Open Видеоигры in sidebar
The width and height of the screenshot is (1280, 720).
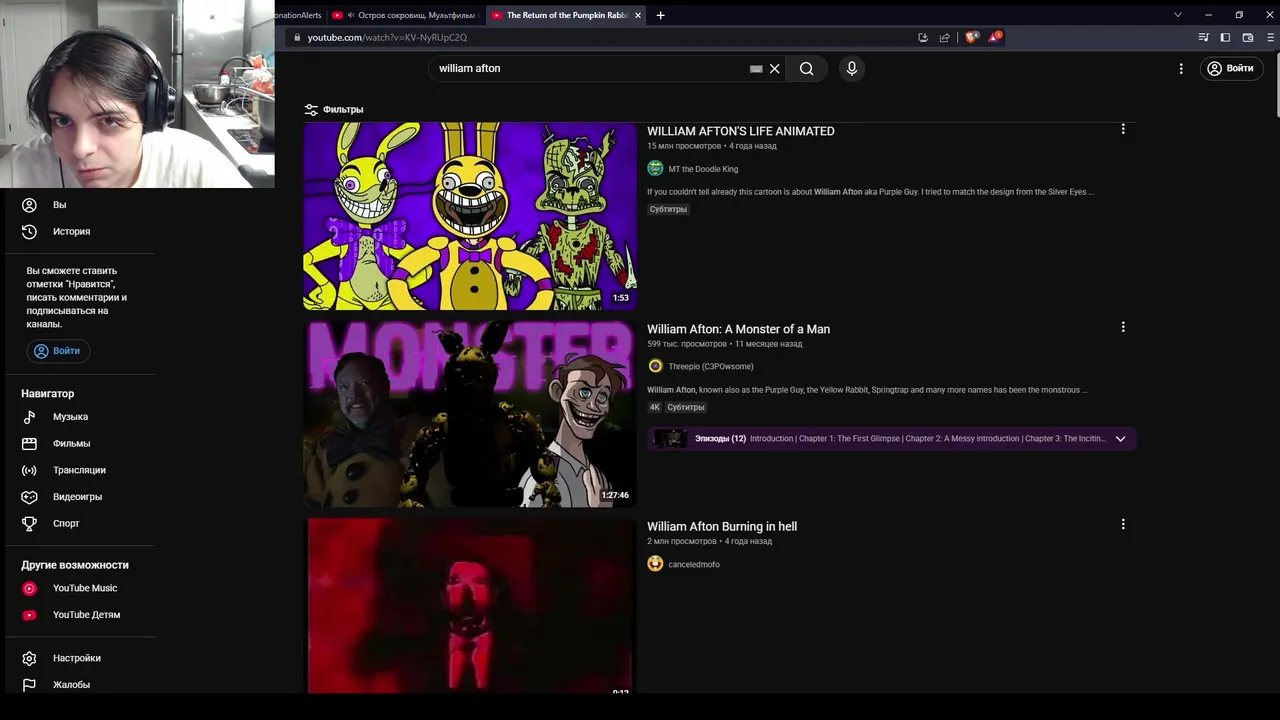tap(80, 496)
